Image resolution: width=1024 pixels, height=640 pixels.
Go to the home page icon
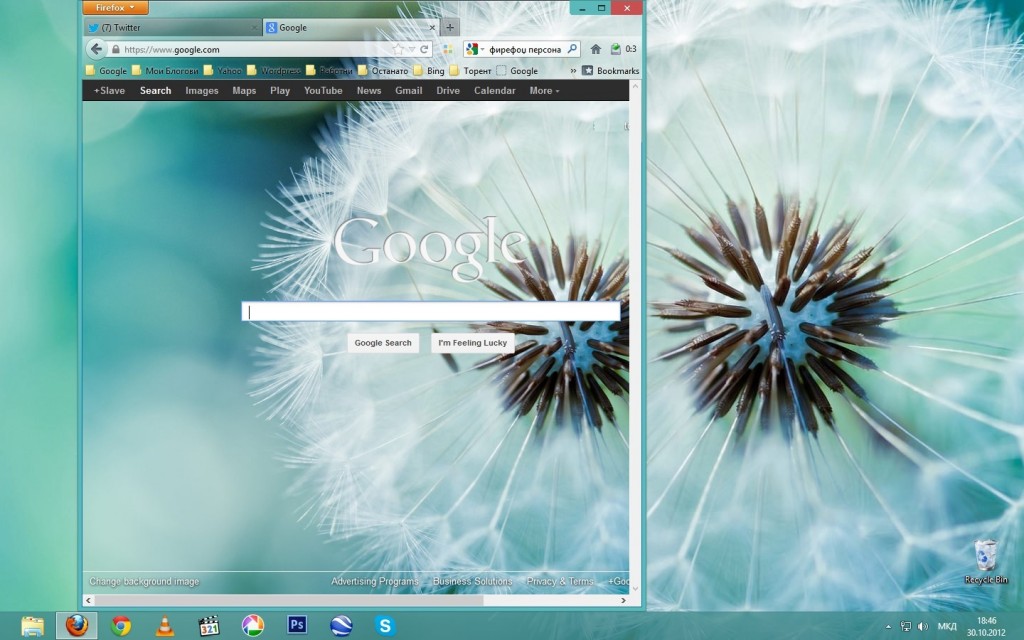pos(596,49)
